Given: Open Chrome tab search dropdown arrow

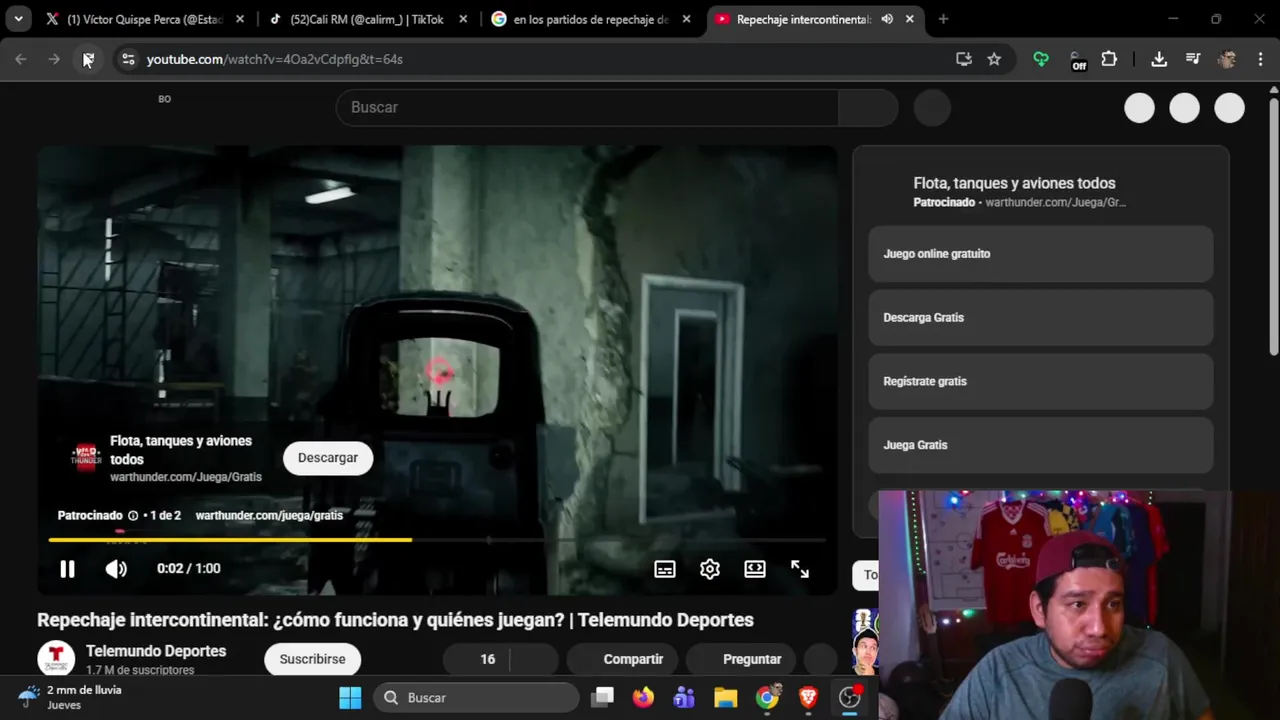Looking at the screenshot, I should [18, 19].
